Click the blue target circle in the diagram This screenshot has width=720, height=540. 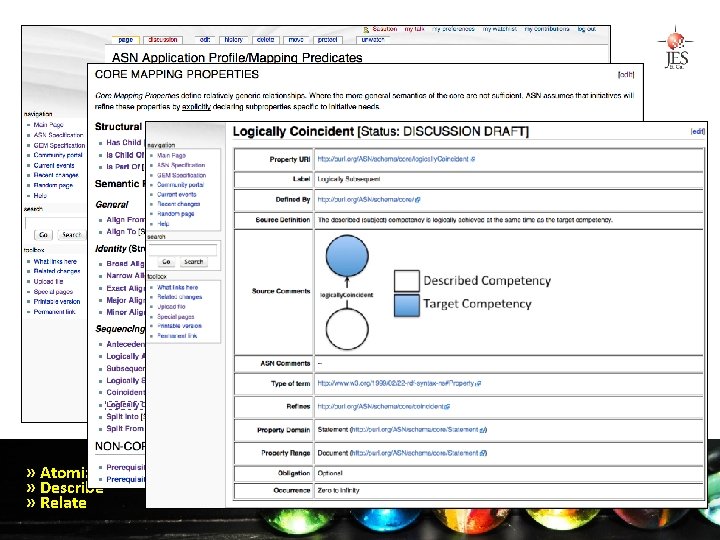tap(347, 256)
